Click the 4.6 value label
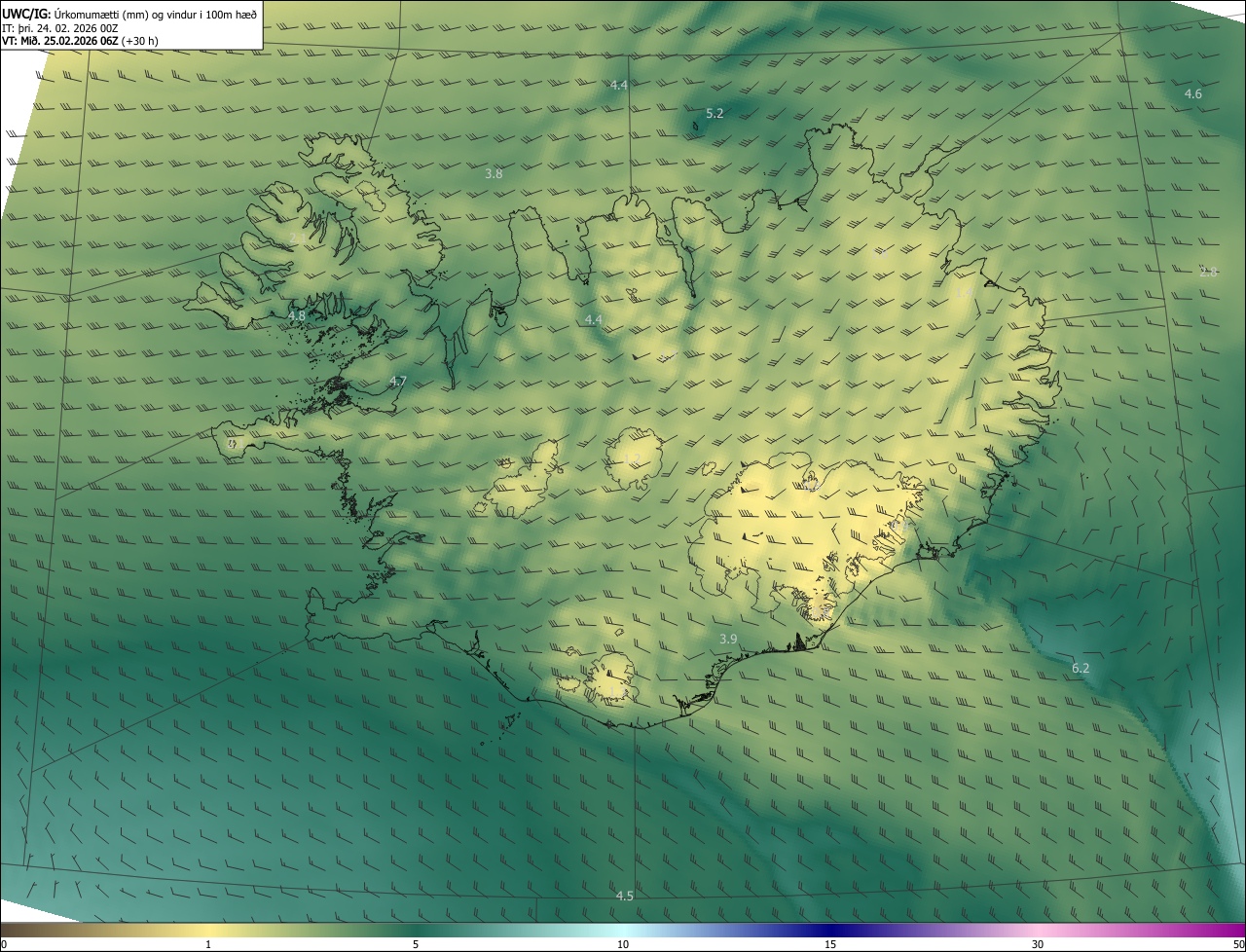Viewport: 1246px width, 952px height. [1192, 94]
